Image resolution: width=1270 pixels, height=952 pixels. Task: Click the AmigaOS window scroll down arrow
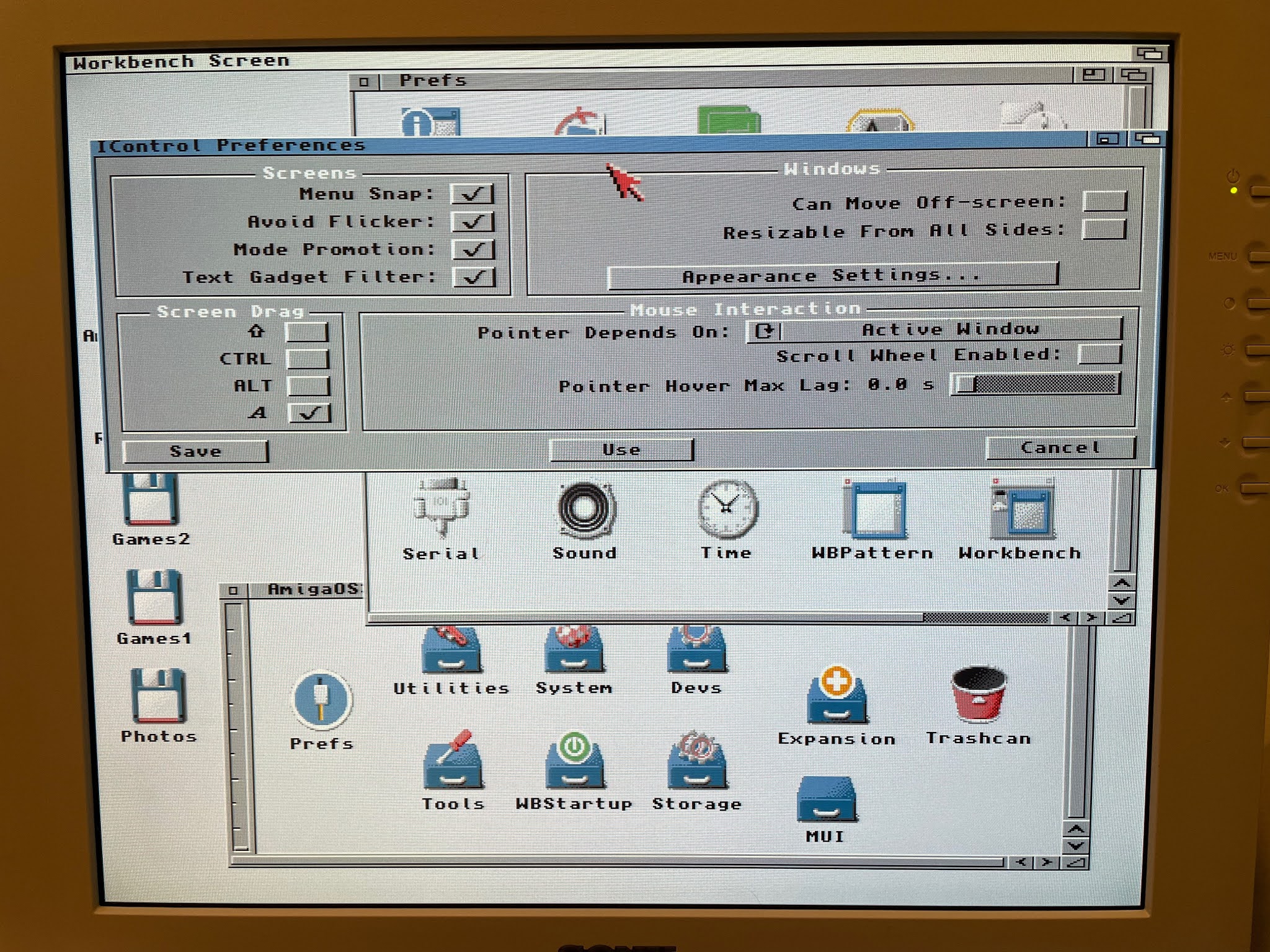click(1076, 845)
